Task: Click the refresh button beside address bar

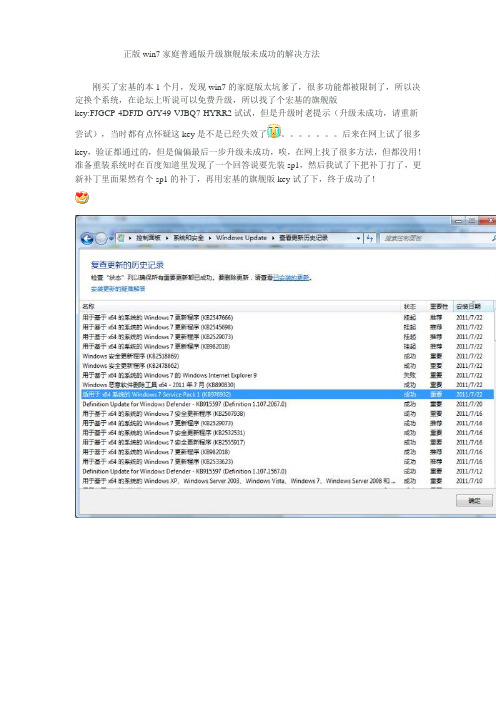Action: [x=370, y=238]
